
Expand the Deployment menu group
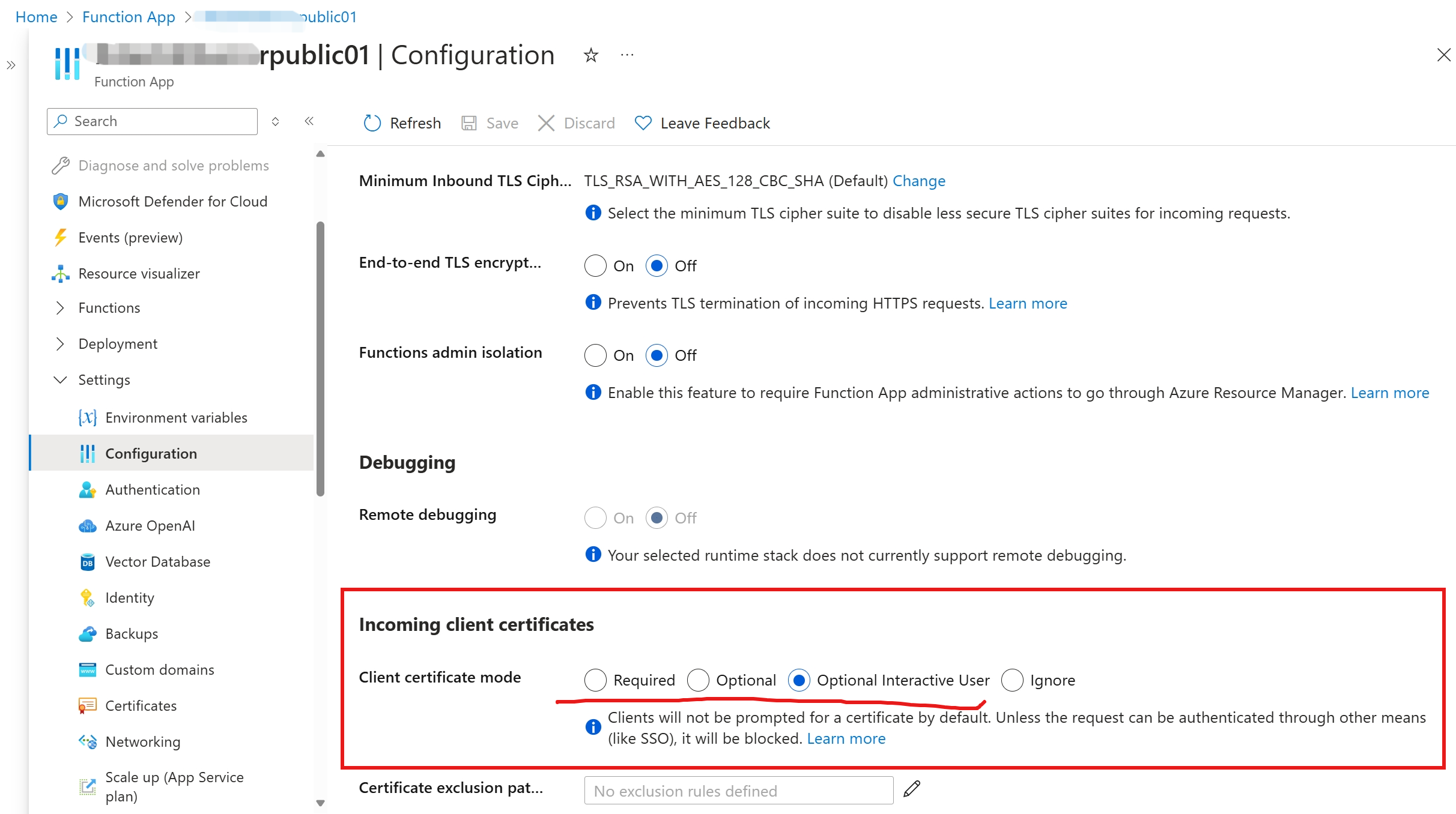[x=60, y=344]
